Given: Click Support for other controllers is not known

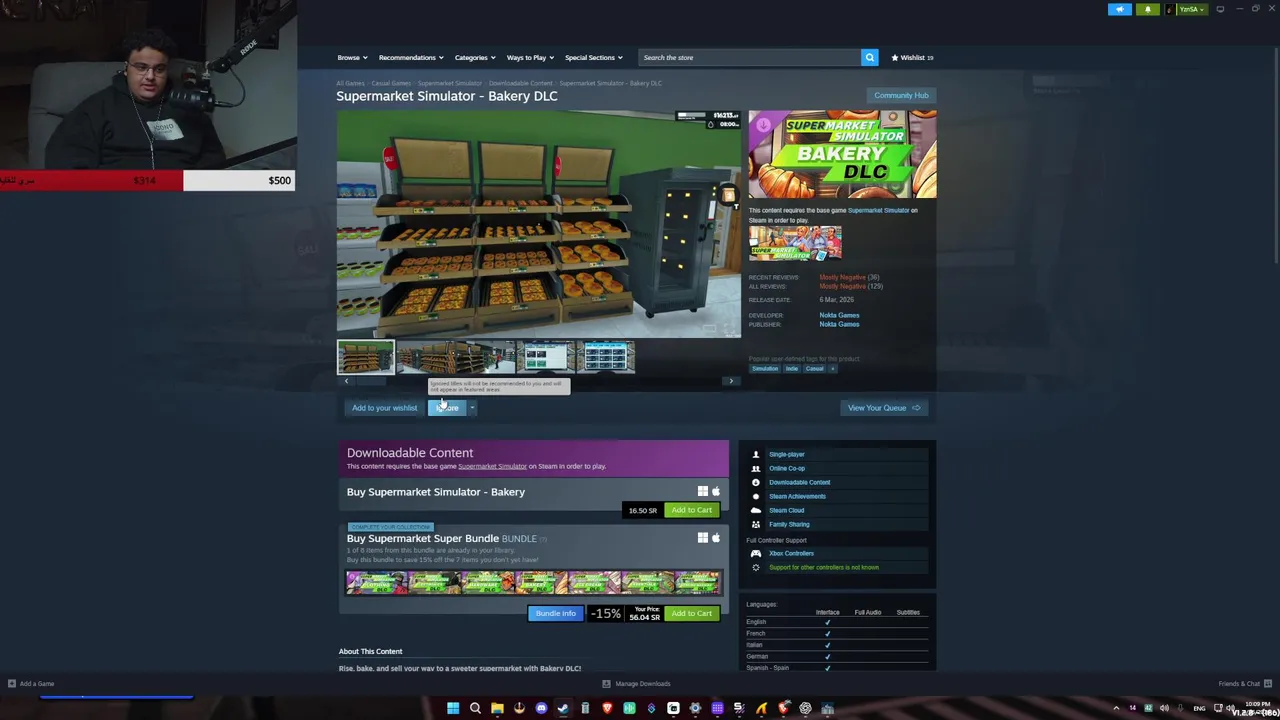Looking at the screenshot, I should pyautogui.click(x=824, y=567).
